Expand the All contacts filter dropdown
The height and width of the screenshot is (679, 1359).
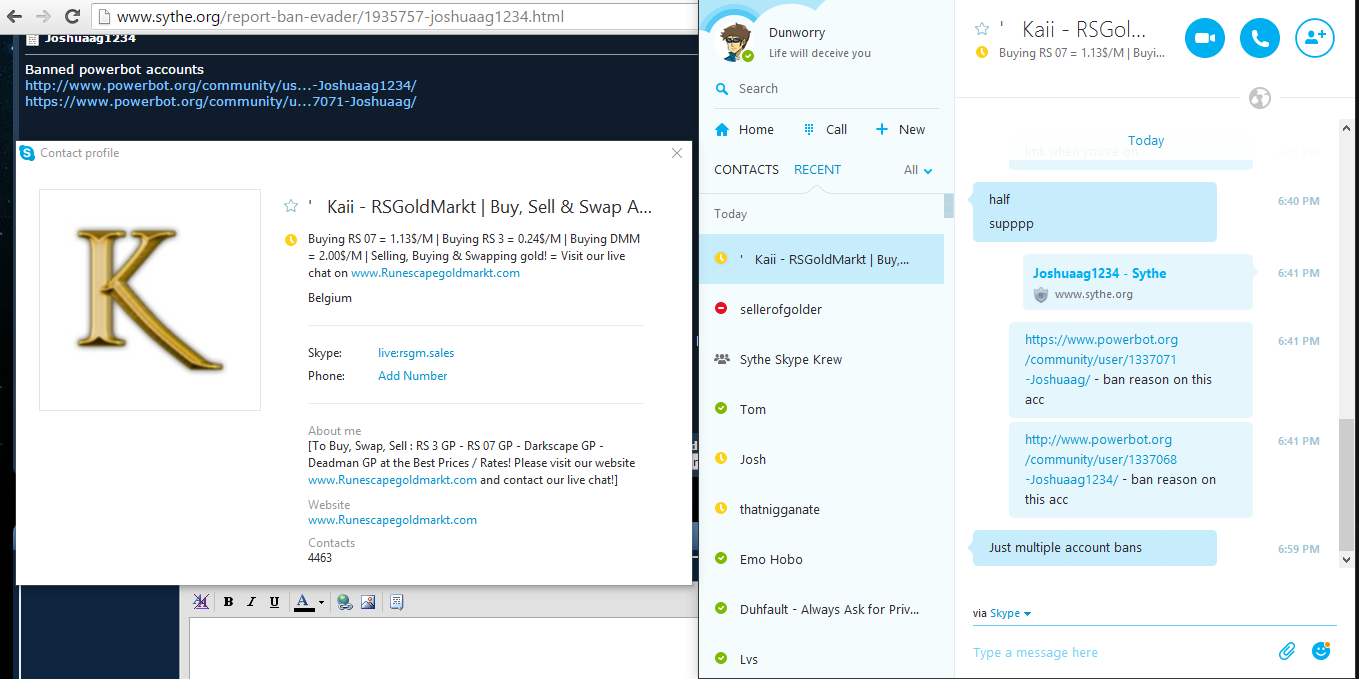point(918,170)
